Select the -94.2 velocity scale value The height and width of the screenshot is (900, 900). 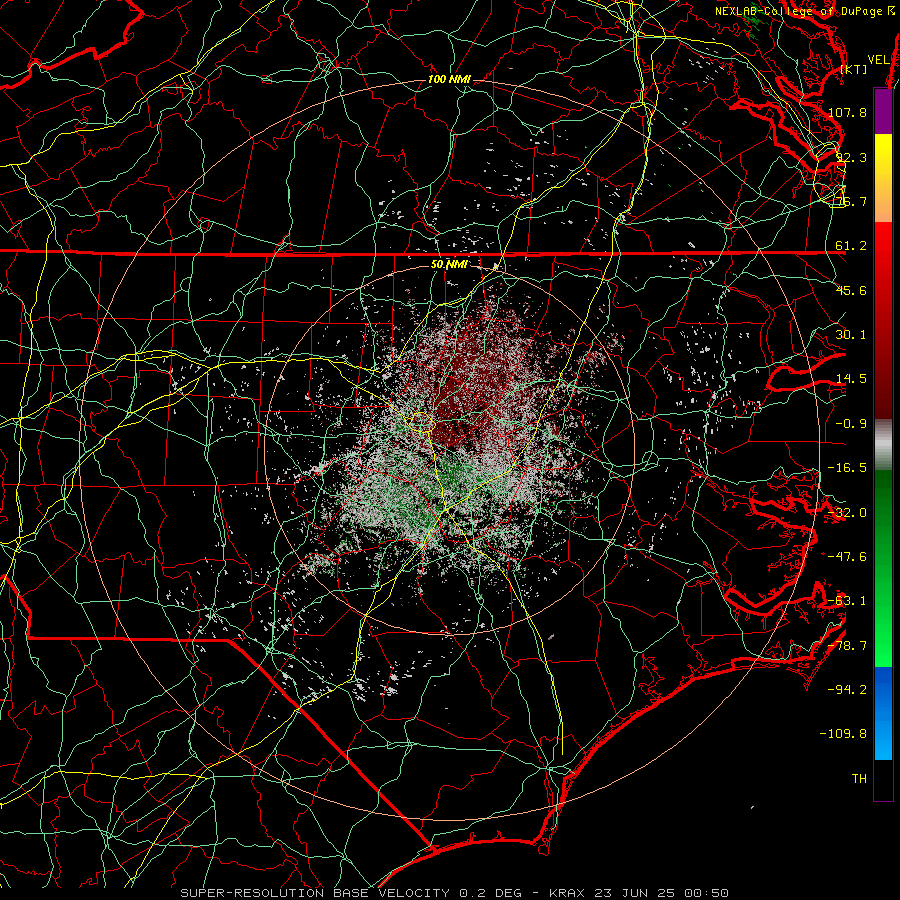point(847,690)
